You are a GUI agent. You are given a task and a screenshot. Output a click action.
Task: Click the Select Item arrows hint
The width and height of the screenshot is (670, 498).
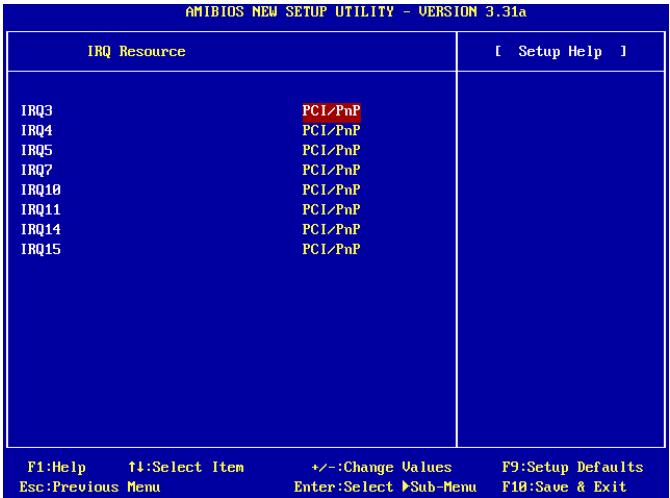(186, 467)
